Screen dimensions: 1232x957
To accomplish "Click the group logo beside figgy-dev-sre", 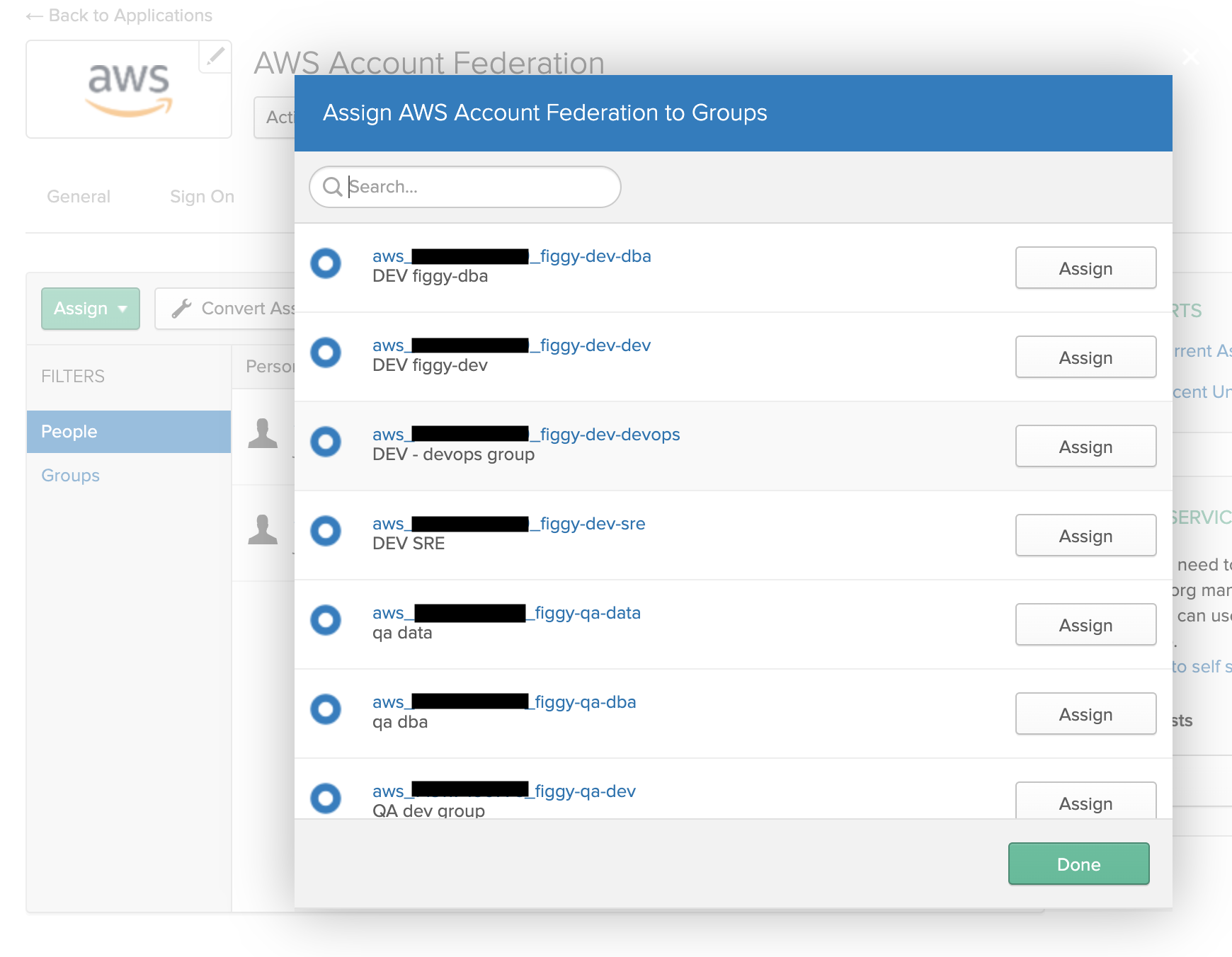I will (x=326, y=532).
